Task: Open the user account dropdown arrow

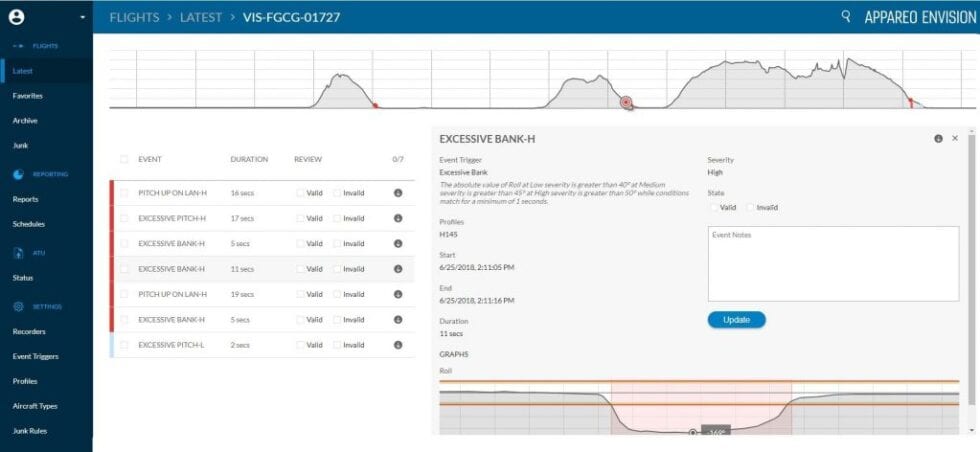Action: (x=82, y=17)
